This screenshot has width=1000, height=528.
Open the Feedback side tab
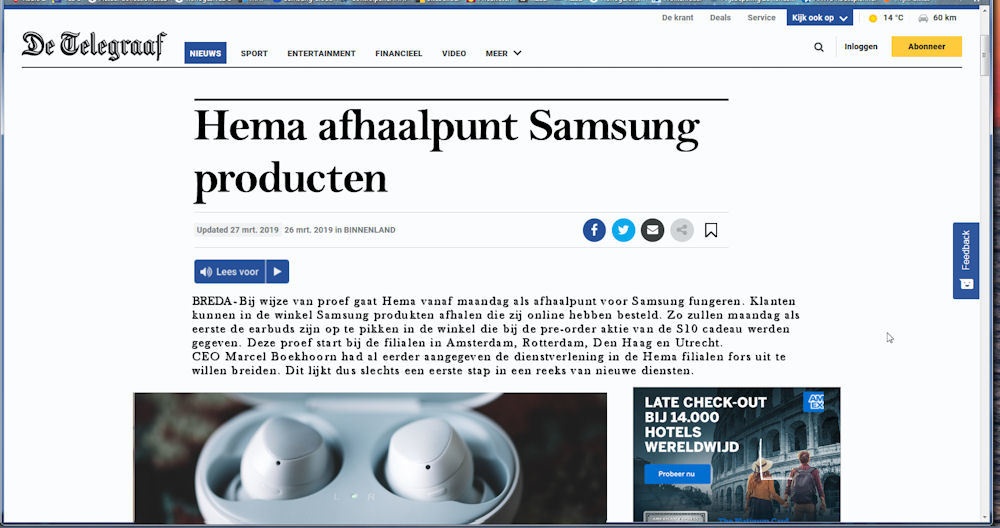(966, 260)
